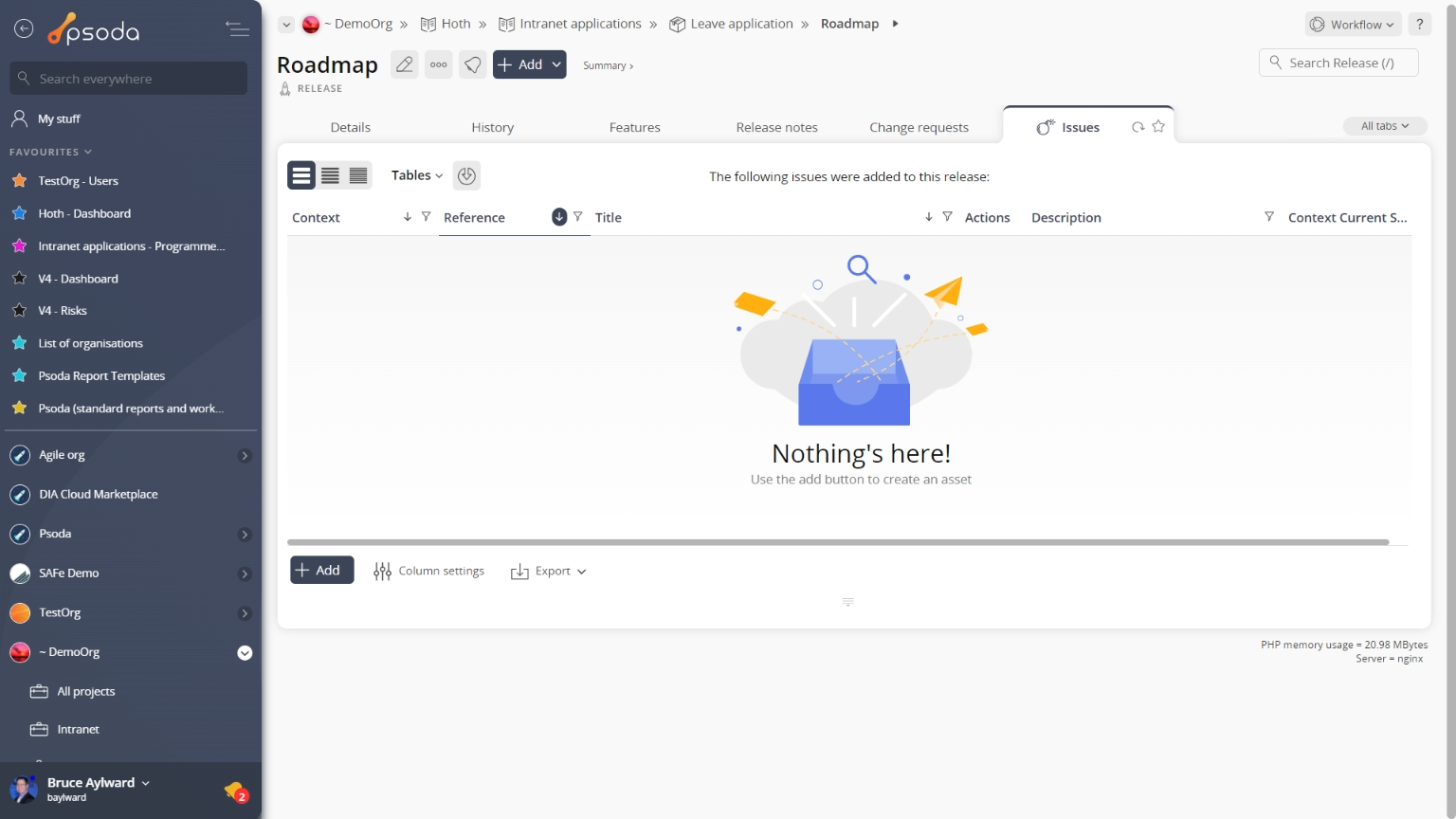1456x819 pixels.
Task: Open breadcrumb dropdown arrow before DemoOrg
Action: 286,25
